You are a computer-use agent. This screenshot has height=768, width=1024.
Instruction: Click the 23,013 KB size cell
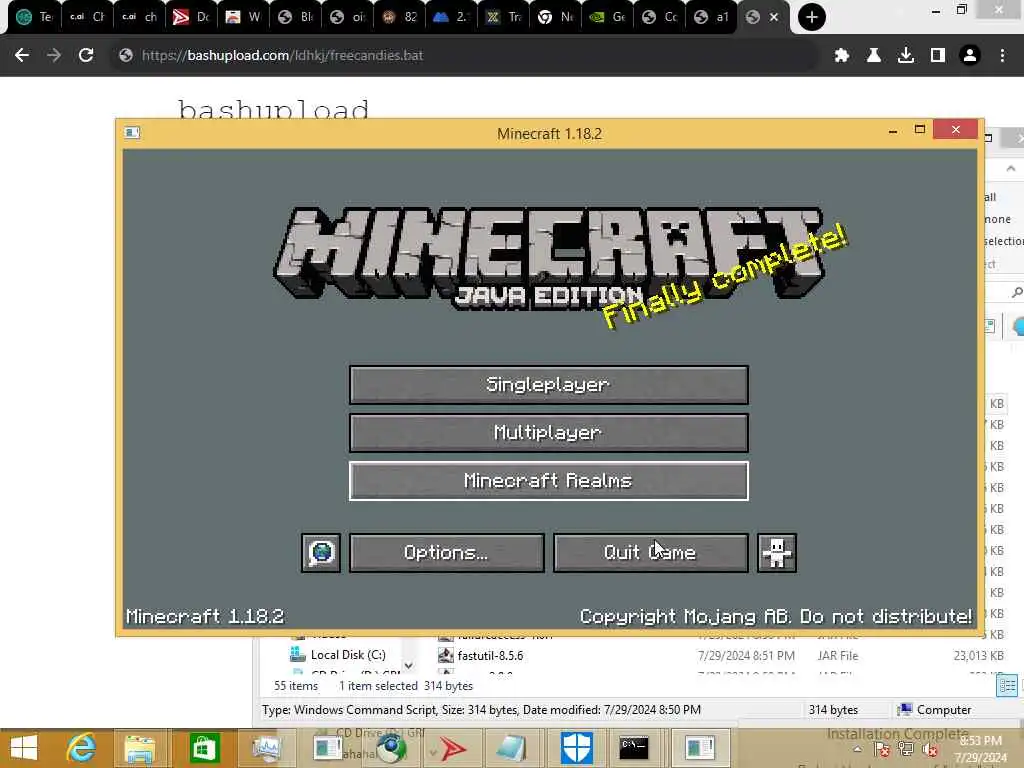click(x=978, y=656)
